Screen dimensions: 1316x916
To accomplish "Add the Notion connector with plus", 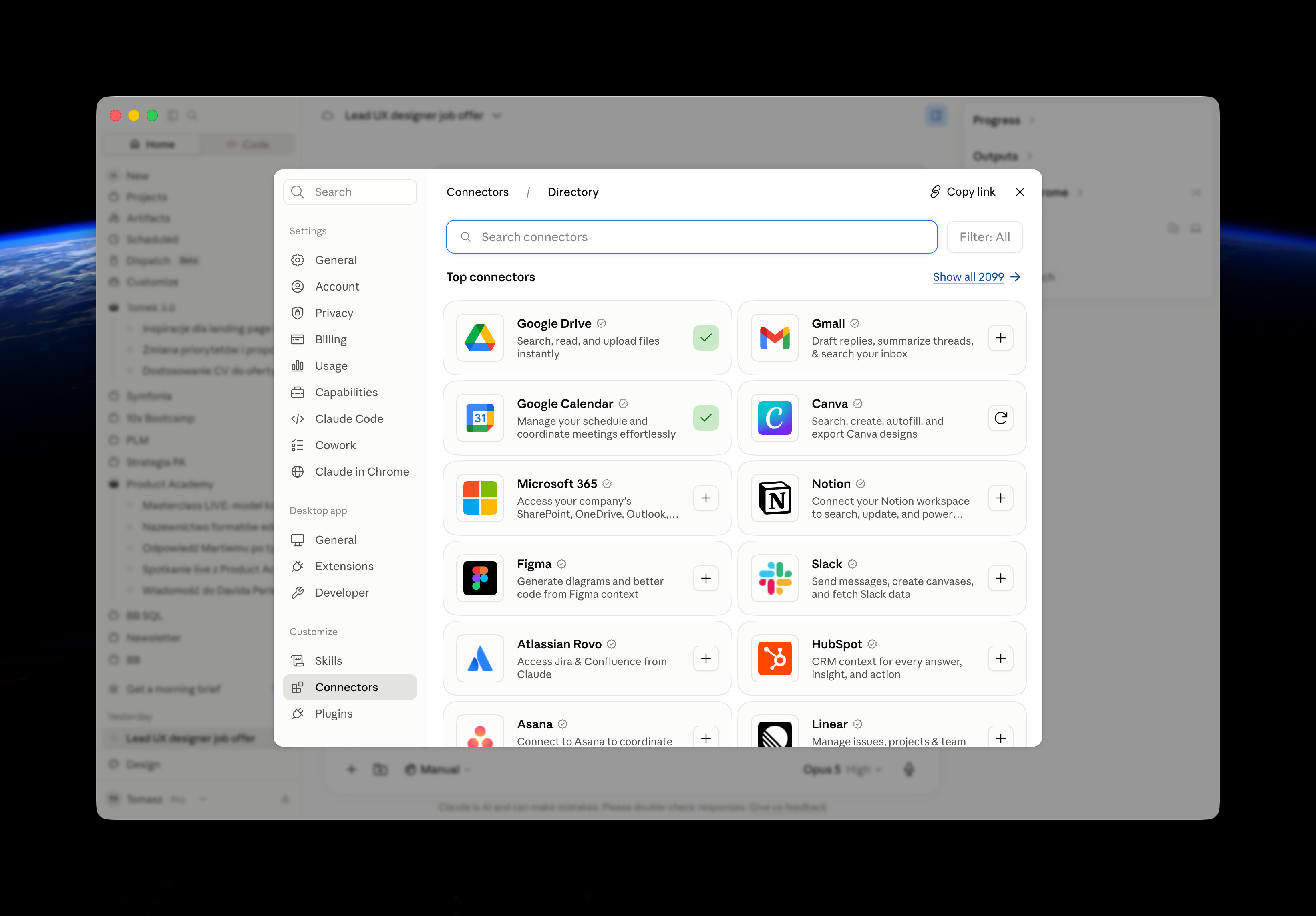I will point(1001,498).
